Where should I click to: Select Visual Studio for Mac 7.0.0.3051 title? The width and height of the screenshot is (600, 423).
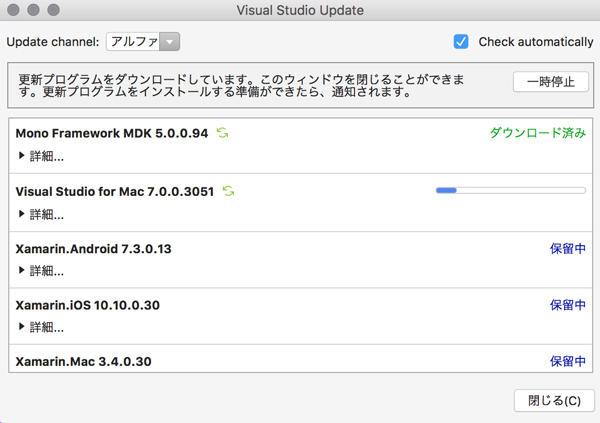point(115,191)
